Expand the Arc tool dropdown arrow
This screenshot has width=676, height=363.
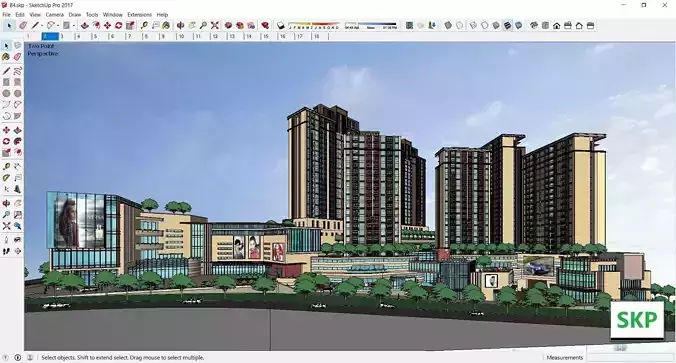click(x=58, y=25)
